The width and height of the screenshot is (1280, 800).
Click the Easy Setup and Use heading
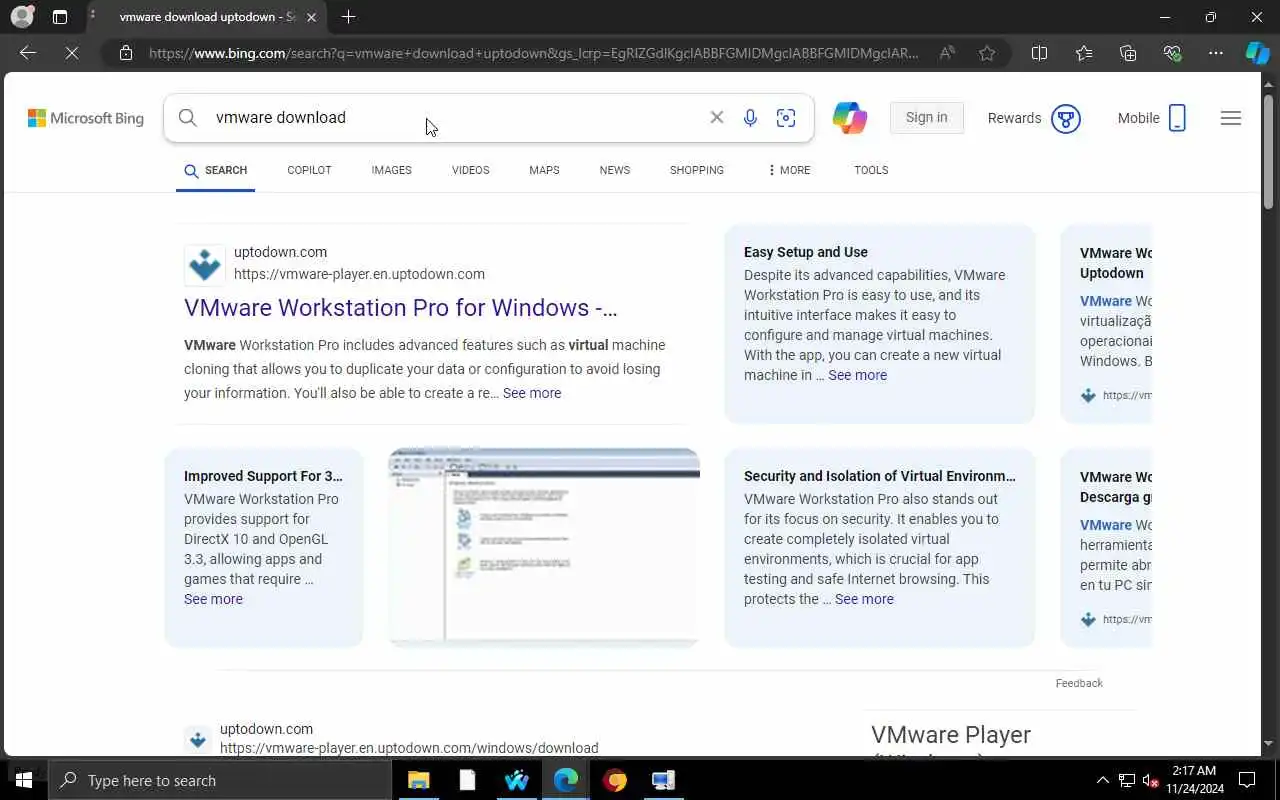coord(806,252)
